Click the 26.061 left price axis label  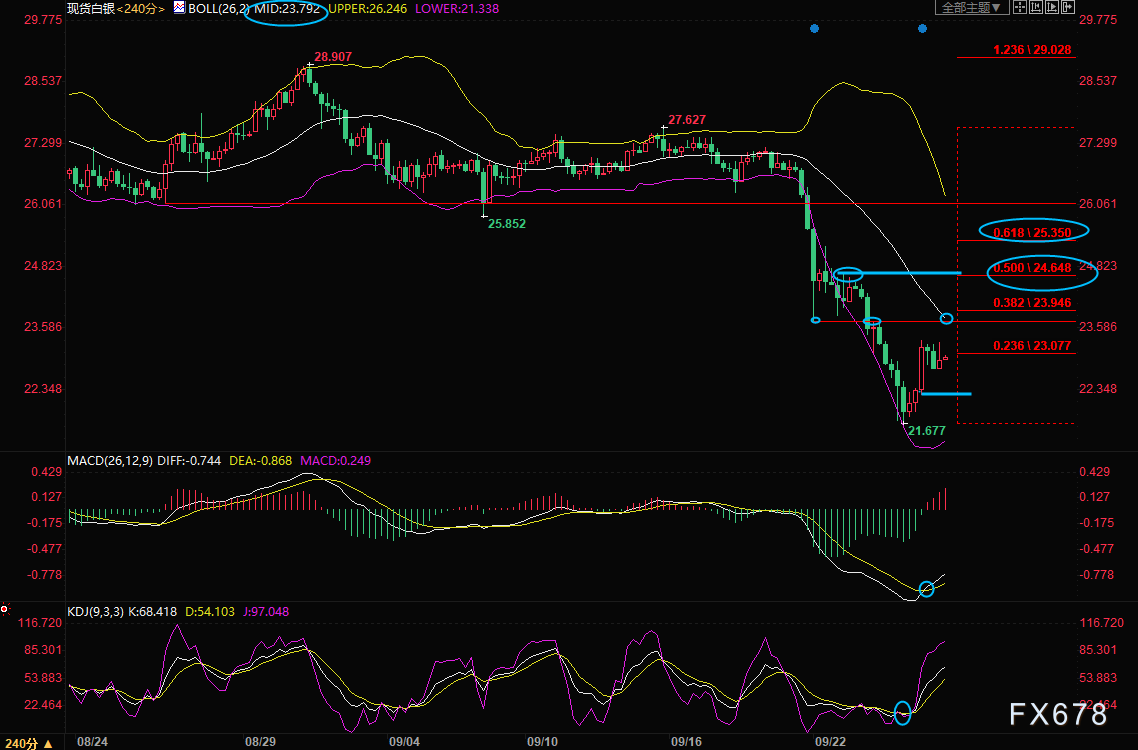[42, 204]
